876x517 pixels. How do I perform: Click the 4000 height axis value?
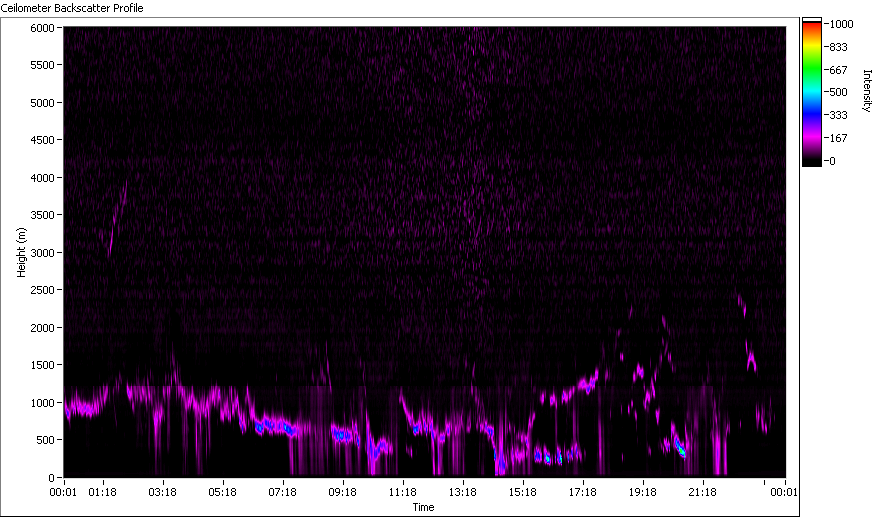pos(42,178)
